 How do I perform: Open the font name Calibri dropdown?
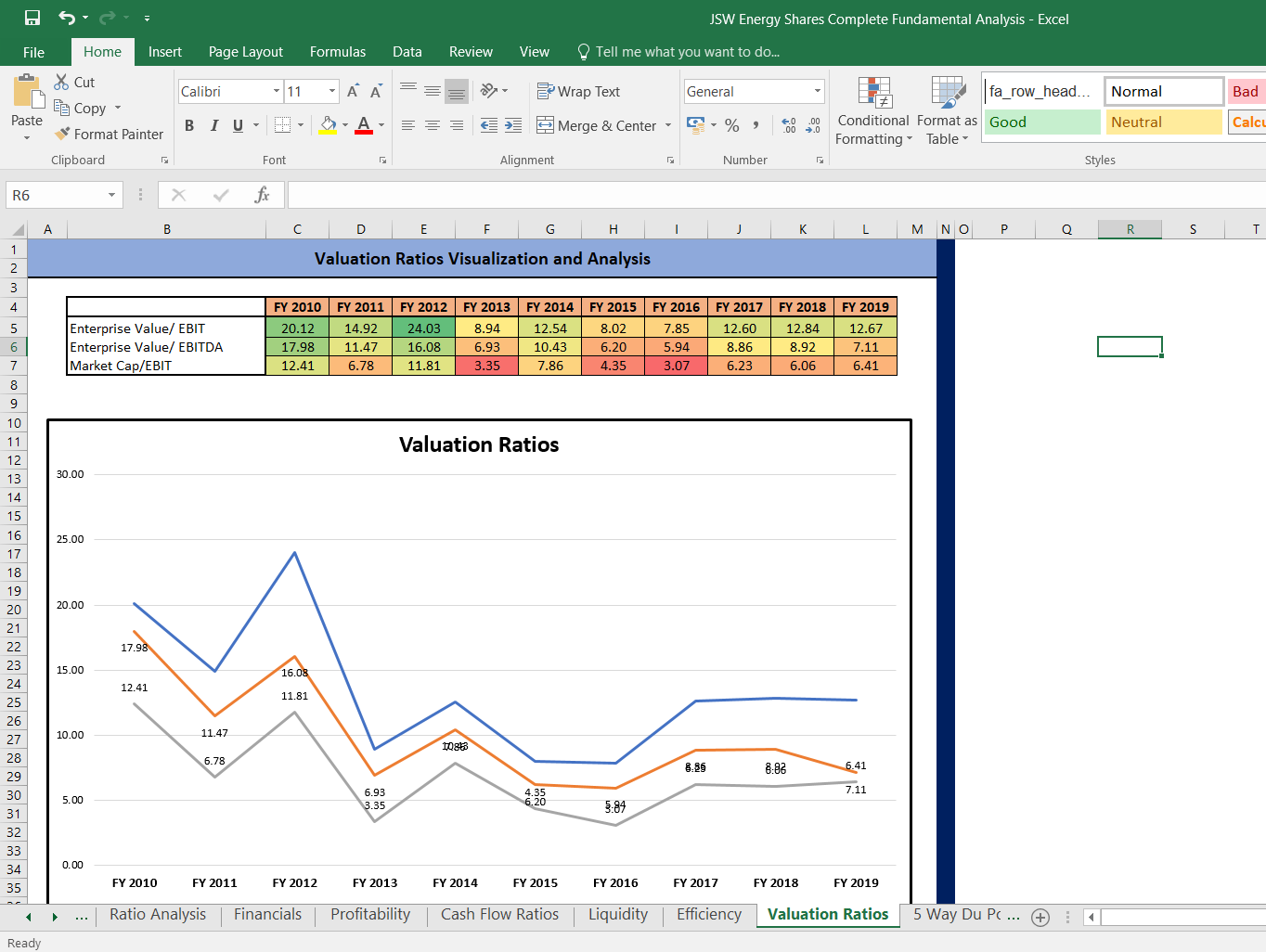[277, 91]
